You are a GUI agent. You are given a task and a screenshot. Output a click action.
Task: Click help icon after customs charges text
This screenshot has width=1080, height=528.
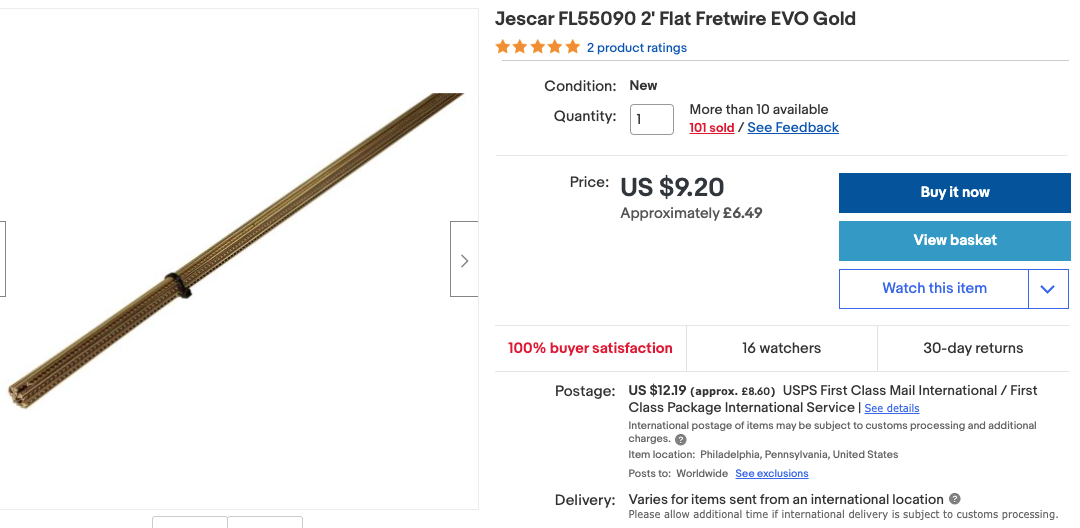pos(681,439)
